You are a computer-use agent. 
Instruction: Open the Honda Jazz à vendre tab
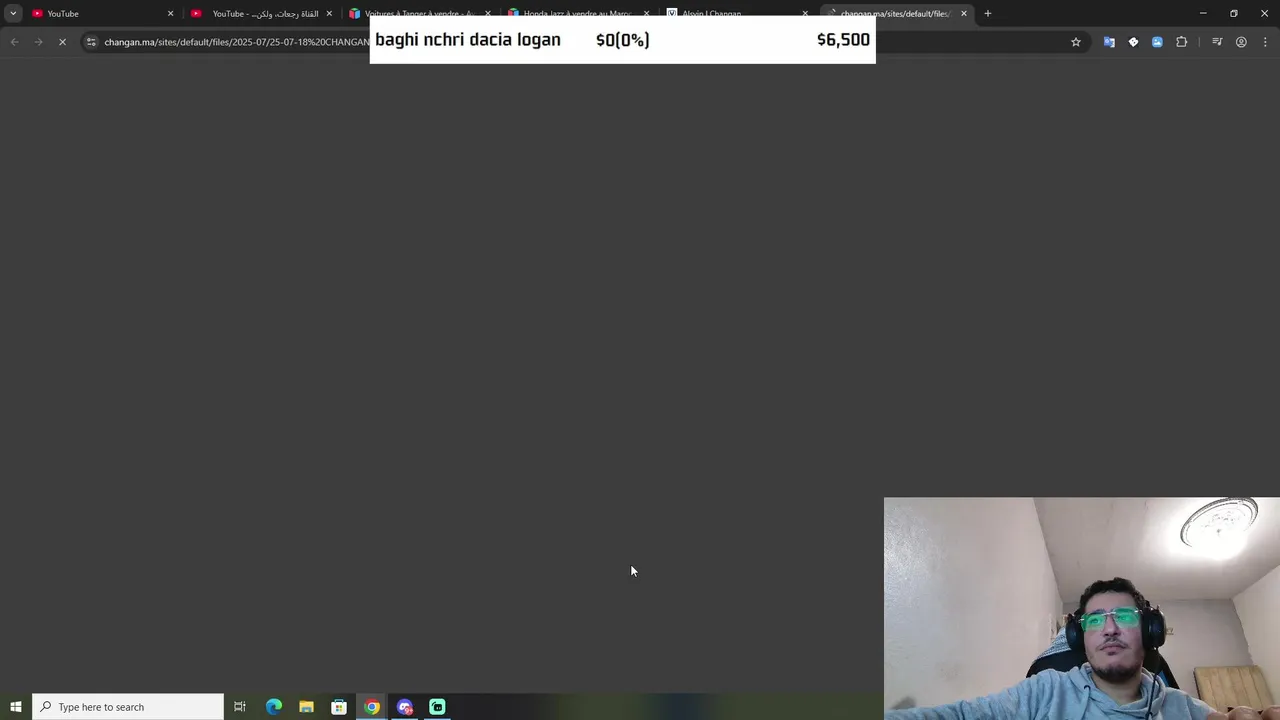click(x=580, y=10)
